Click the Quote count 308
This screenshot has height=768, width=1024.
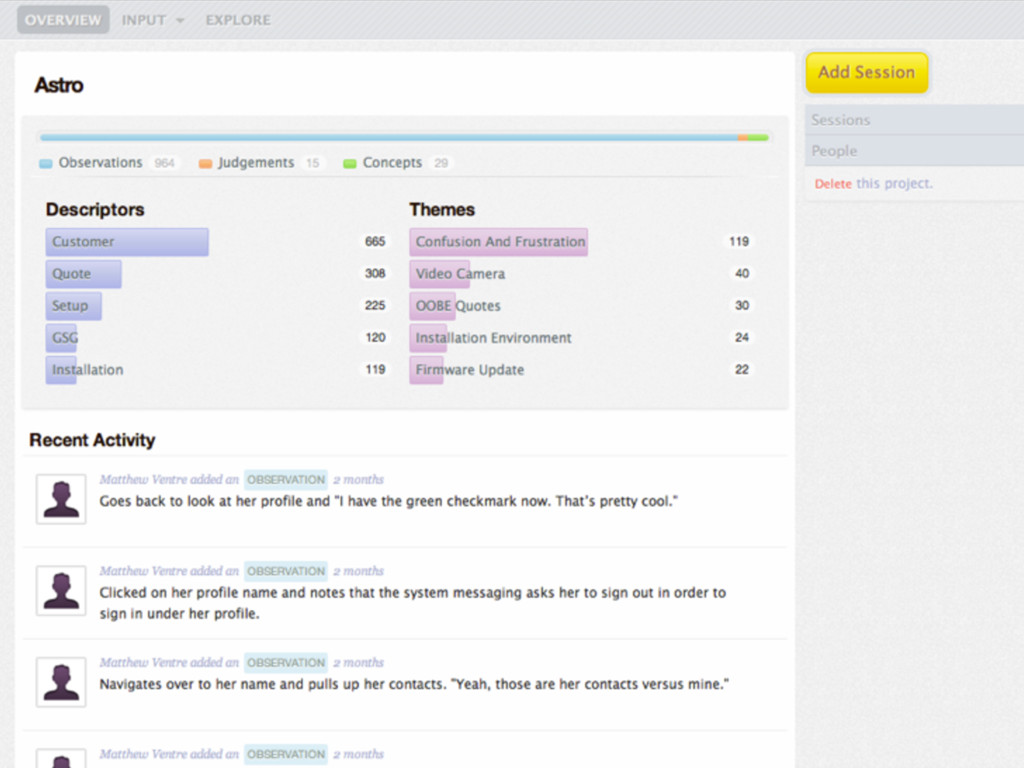375,274
